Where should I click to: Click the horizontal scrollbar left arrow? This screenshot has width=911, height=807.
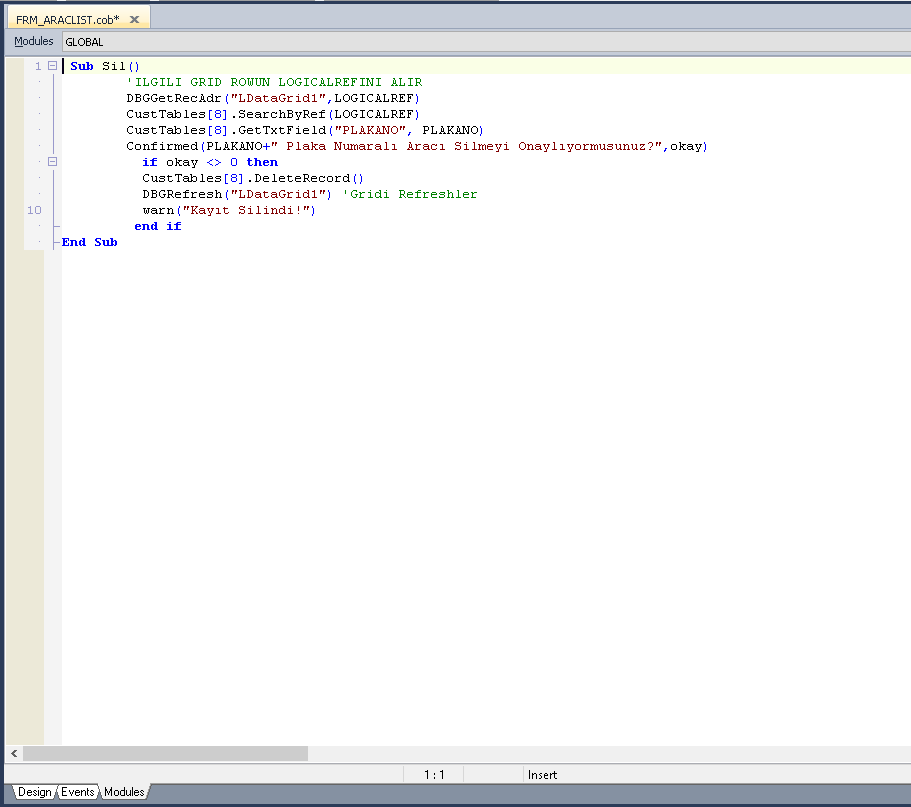[14, 753]
